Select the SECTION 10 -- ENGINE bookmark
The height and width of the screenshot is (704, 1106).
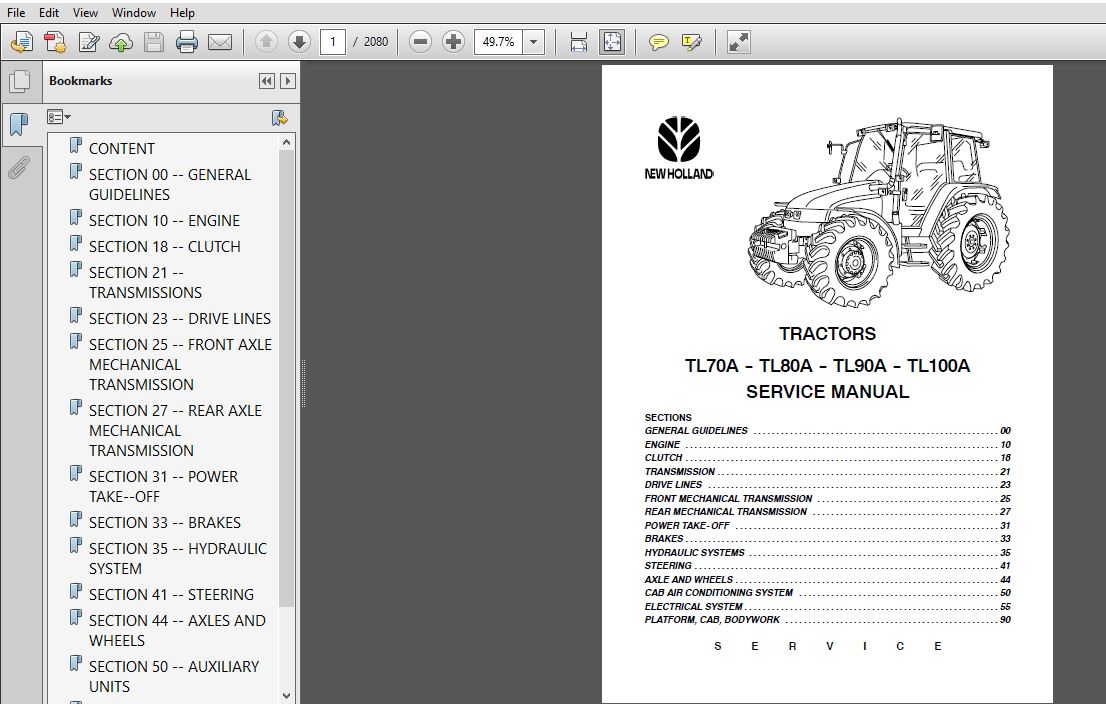point(164,221)
